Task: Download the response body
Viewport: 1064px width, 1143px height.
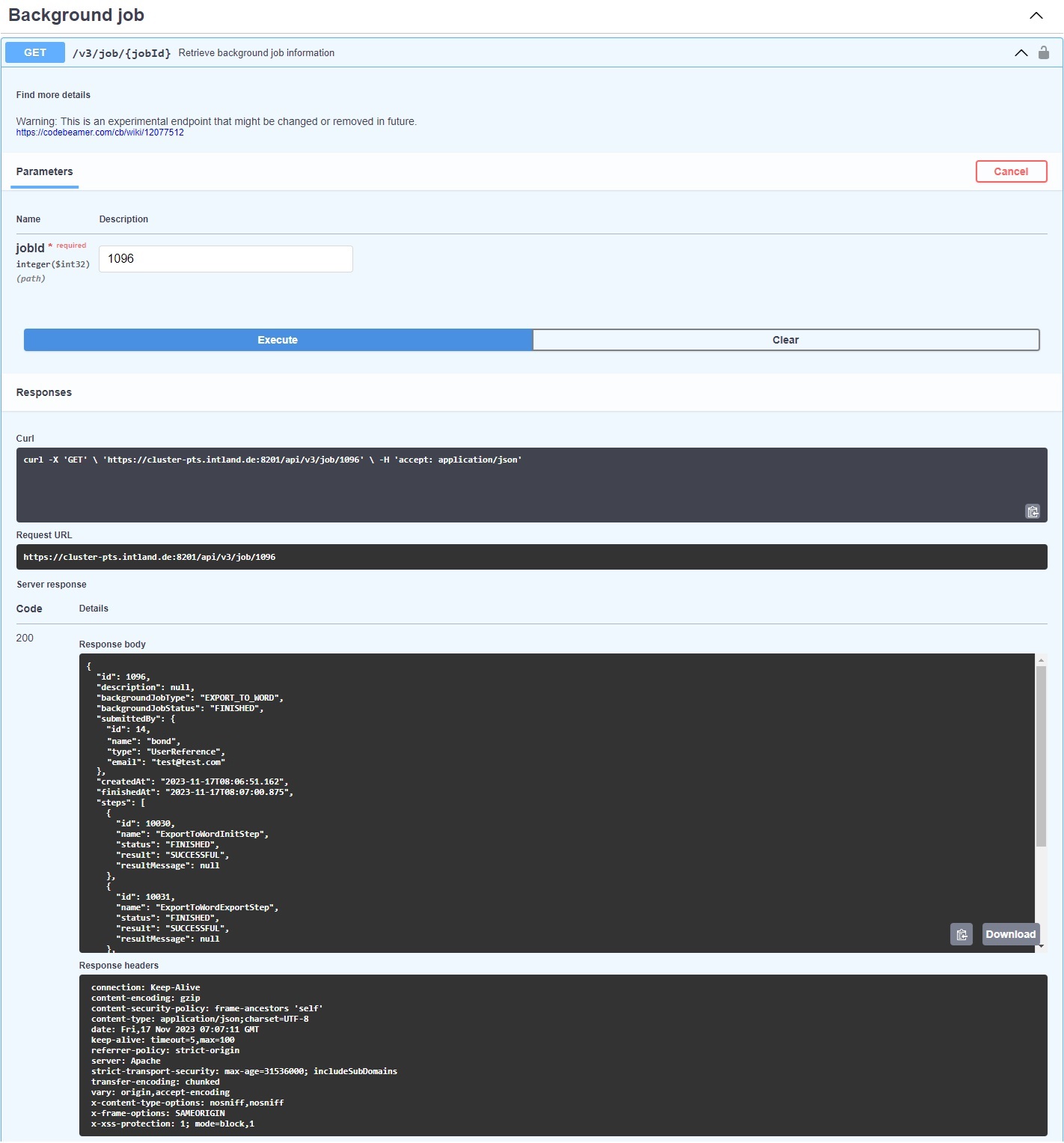Action: [1010, 934]
